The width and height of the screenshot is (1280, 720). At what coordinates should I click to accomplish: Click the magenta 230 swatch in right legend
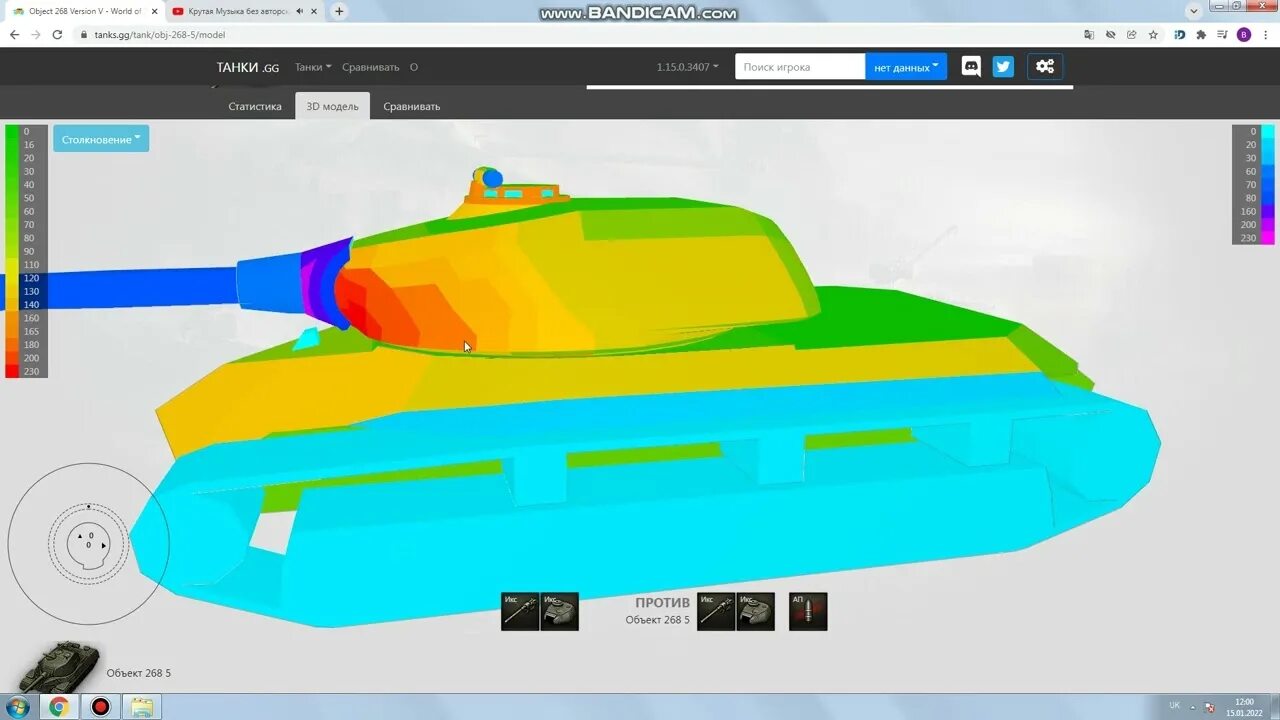pos(1268,238)
